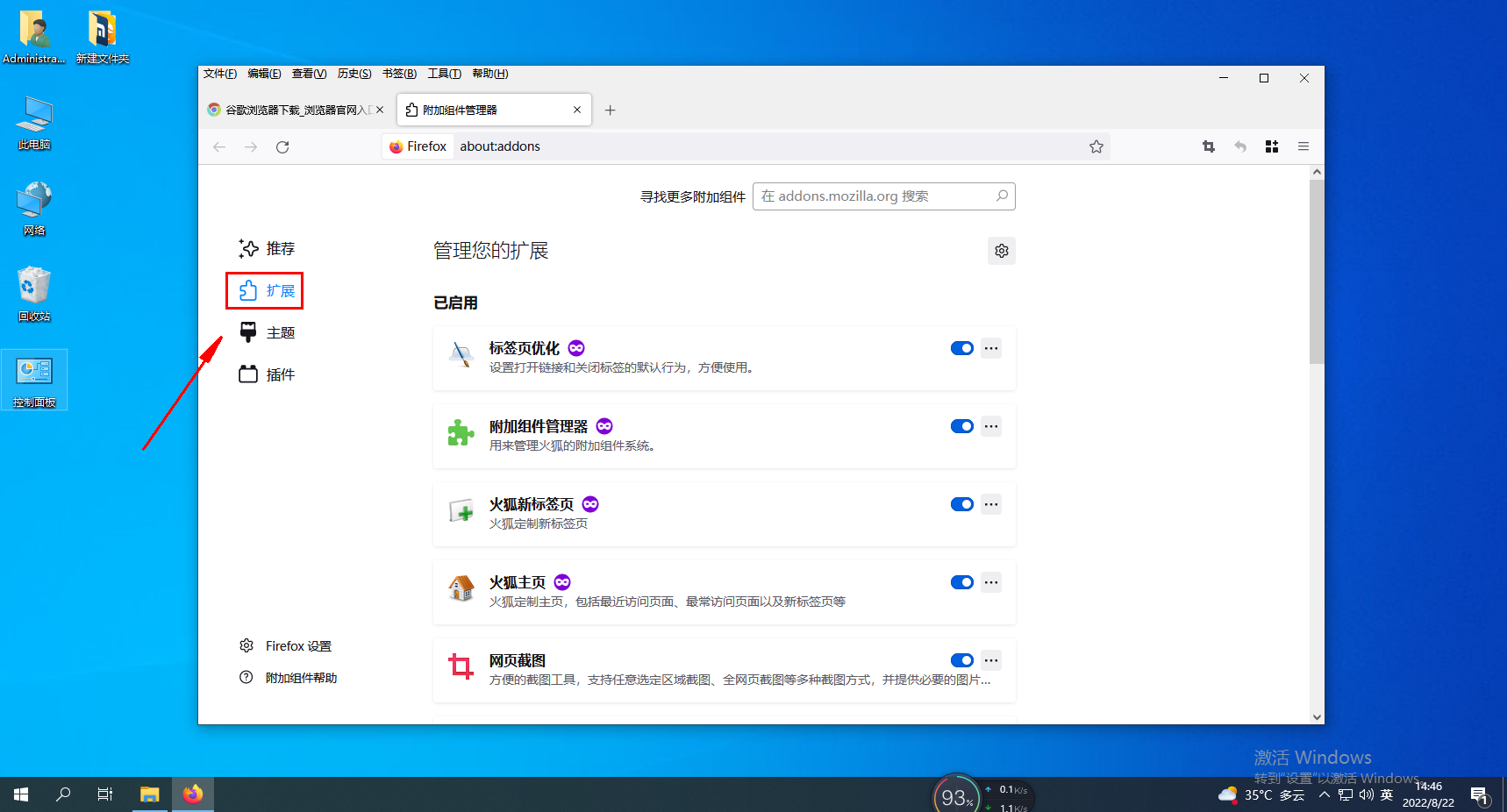Open File Explorer from the taskbar

point(150,794)
